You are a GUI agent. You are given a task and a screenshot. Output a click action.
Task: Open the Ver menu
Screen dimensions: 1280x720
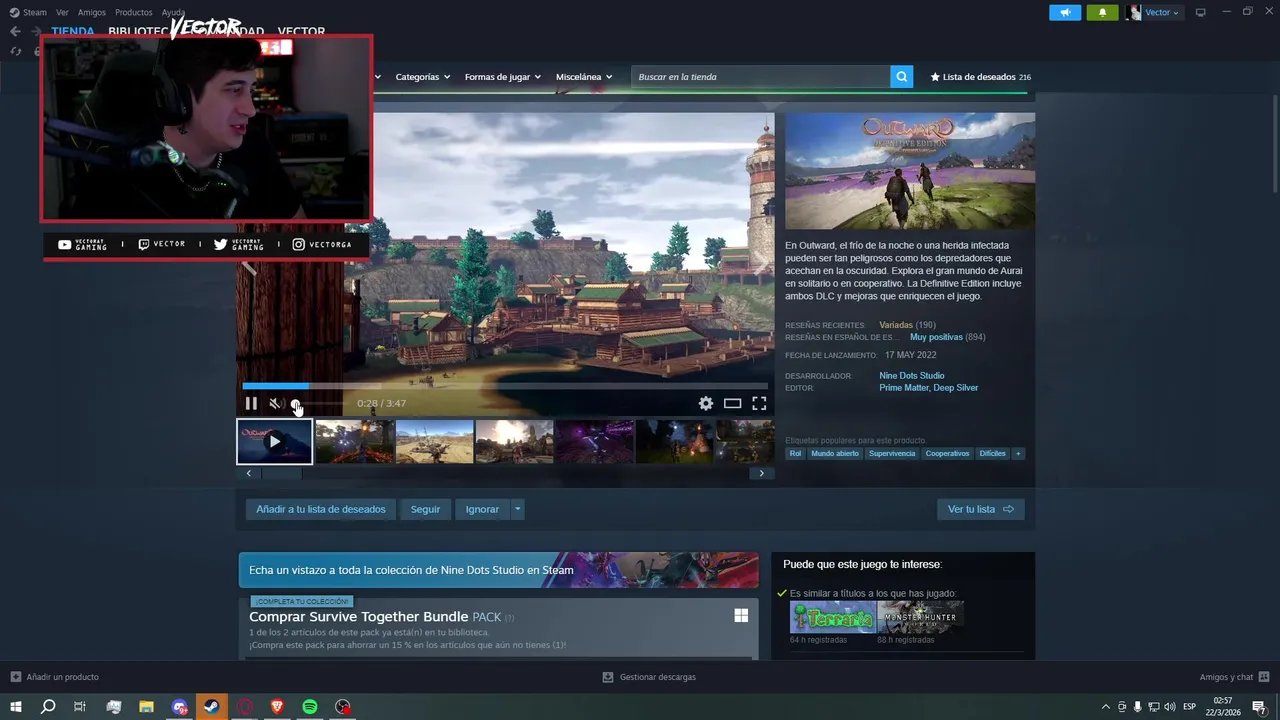tap(62, 12)
